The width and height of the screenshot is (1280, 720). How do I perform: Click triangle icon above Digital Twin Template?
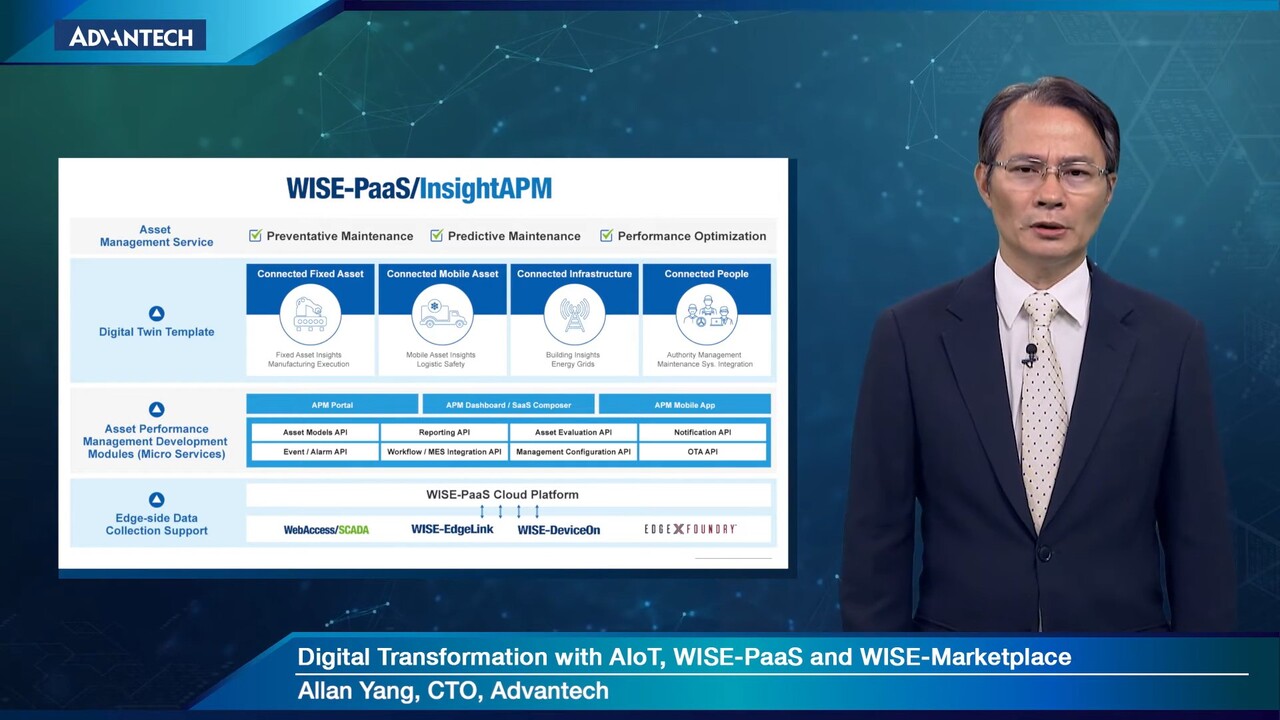[x=156, y=313]
